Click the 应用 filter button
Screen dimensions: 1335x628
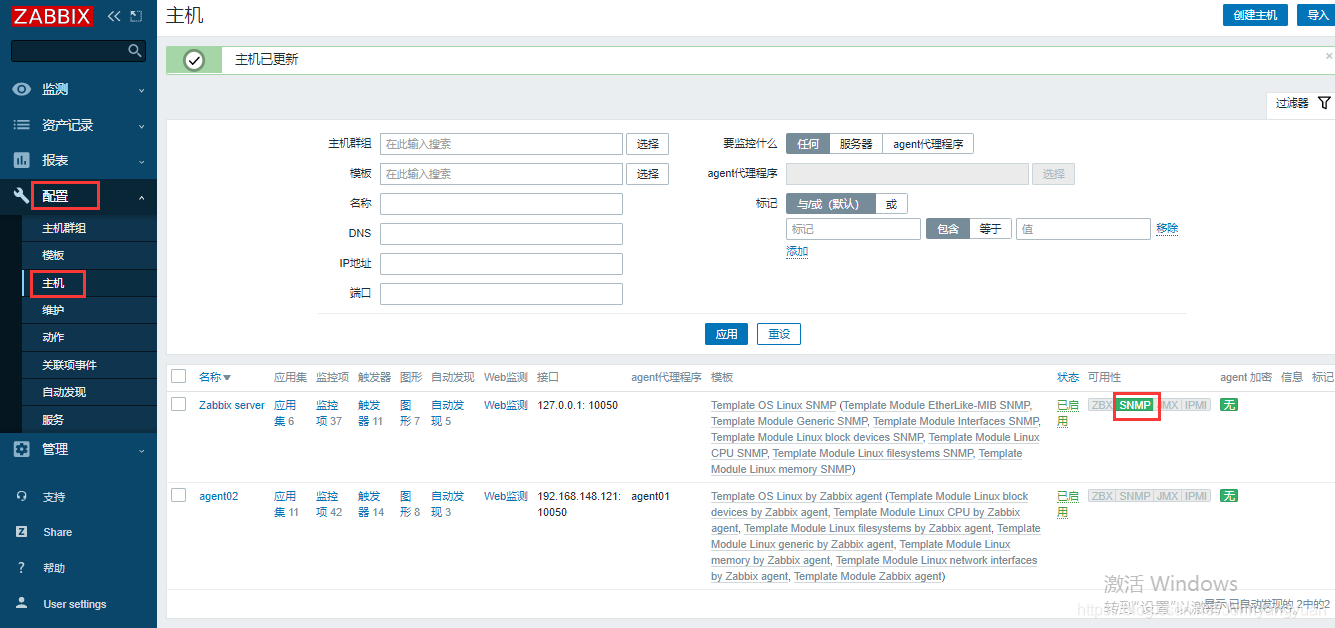point(727,334)
